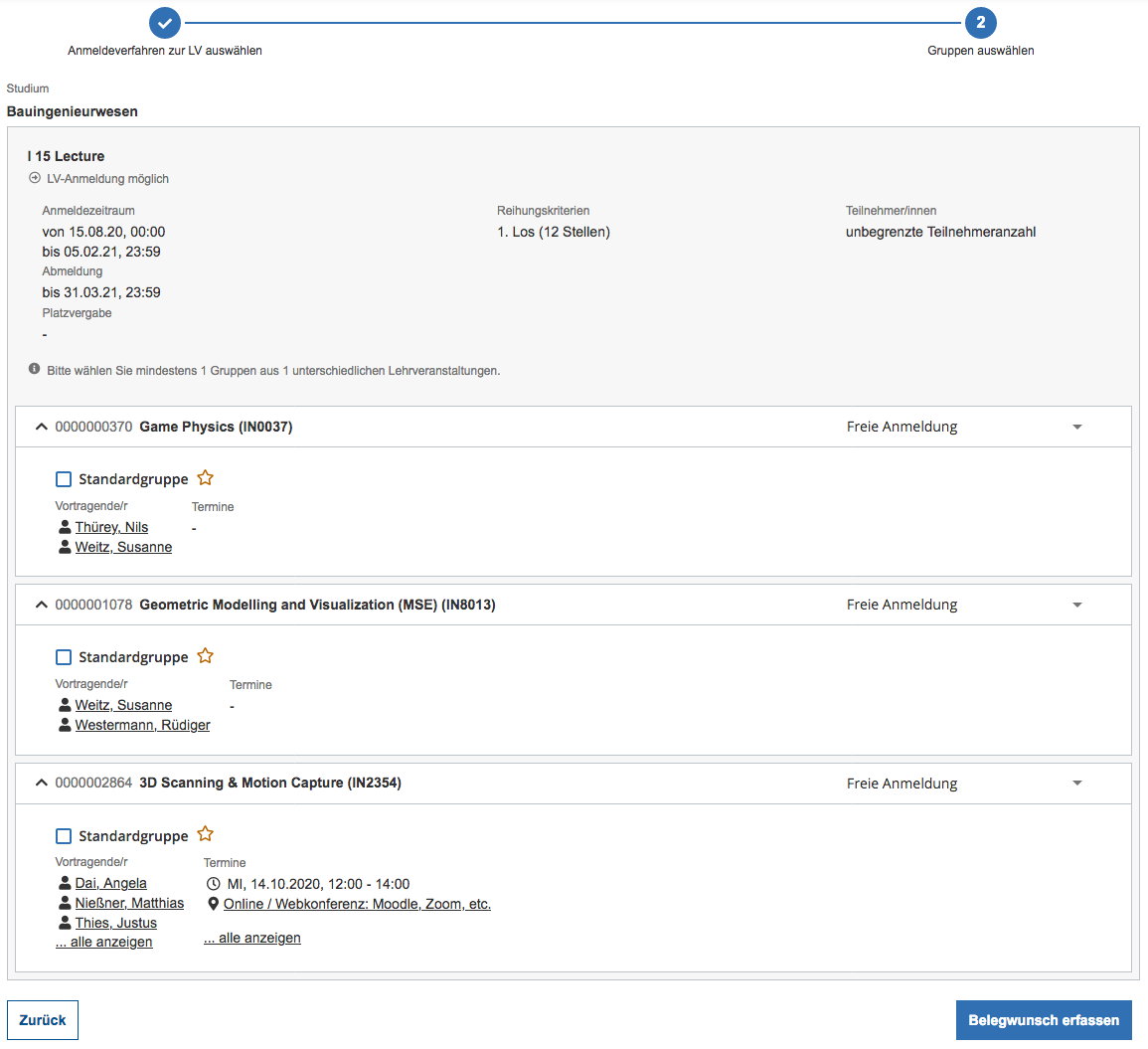Open lecturer link Thürey, Nils

111,527
